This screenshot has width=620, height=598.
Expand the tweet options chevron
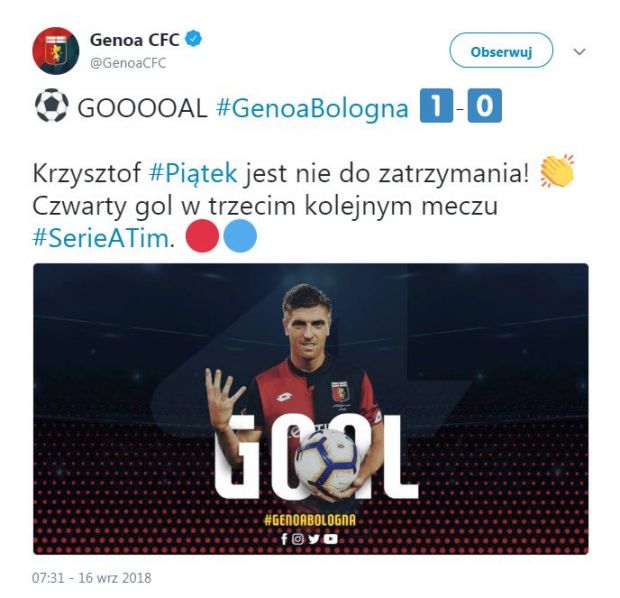click(x=579, y=51)
